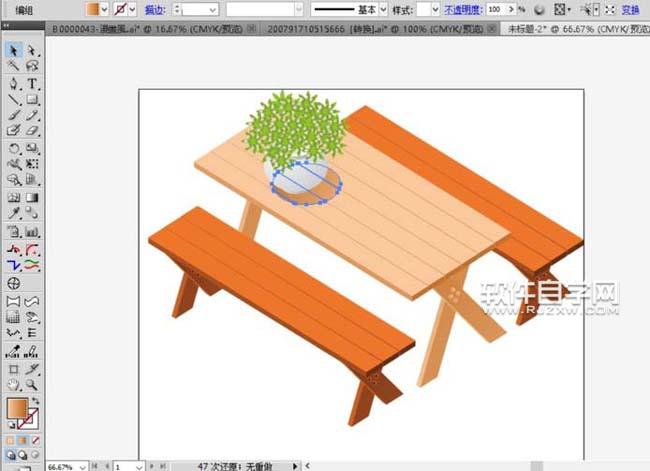Viewport: 650px width, 471px height.
Task: Select the Magic Wand tool
Action: pos(14,66)
